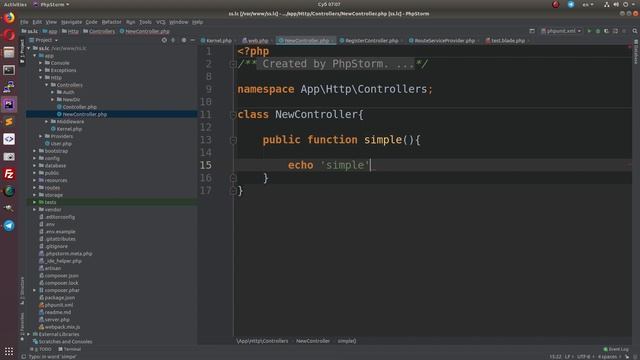Click the Debug bug icon in the toolbar
Viewport: 640px width, 360px height.
pos(598,31)
